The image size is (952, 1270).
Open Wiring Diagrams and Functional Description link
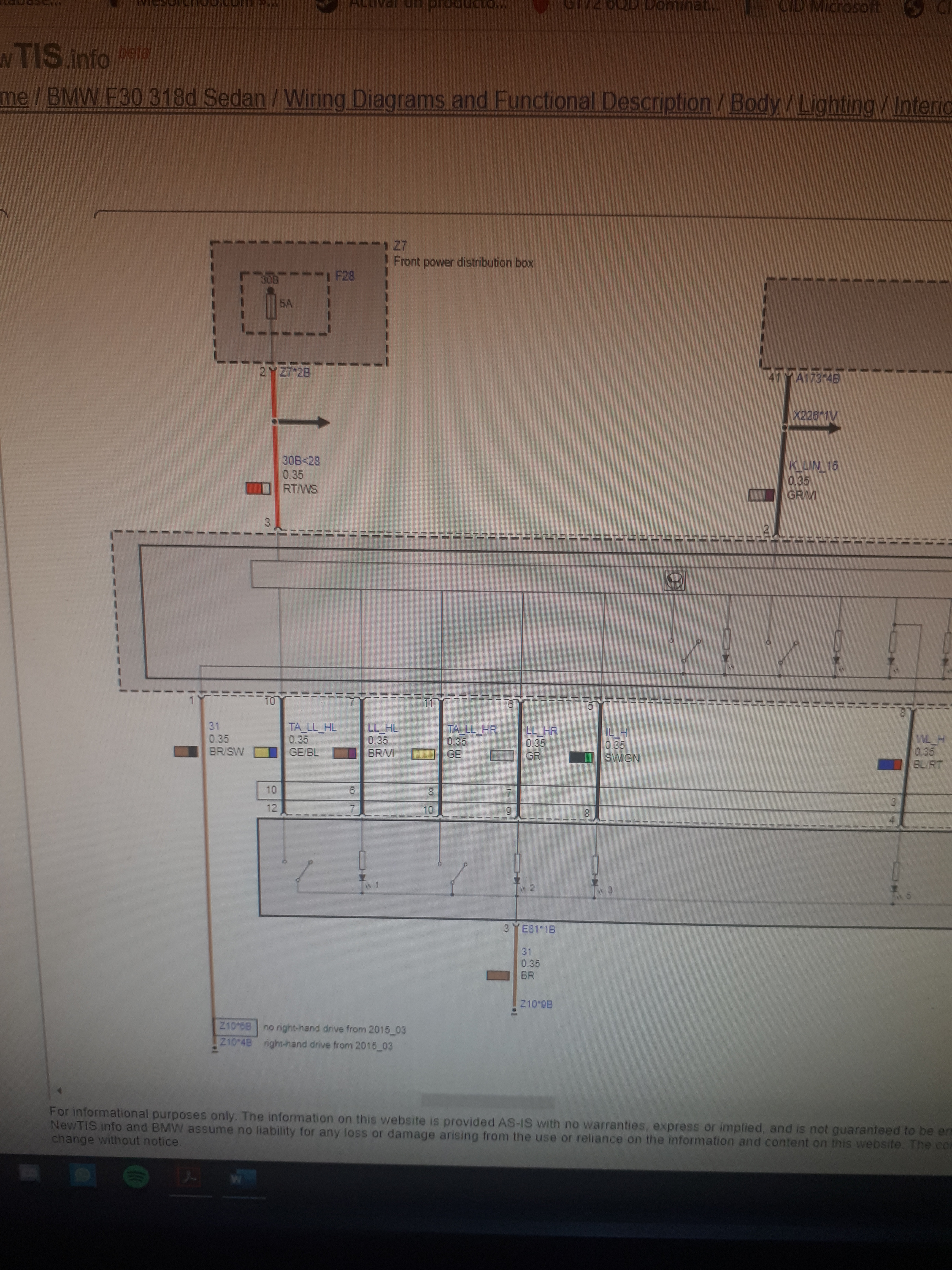coord(497,101)
